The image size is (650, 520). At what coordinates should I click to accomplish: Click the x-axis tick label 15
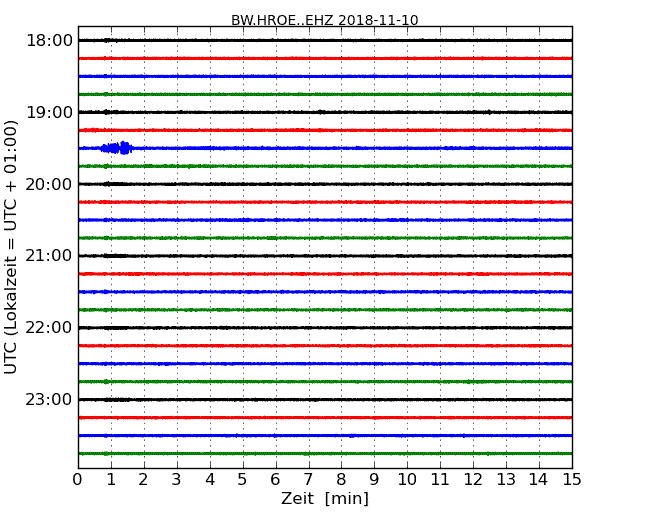(572, 479)
